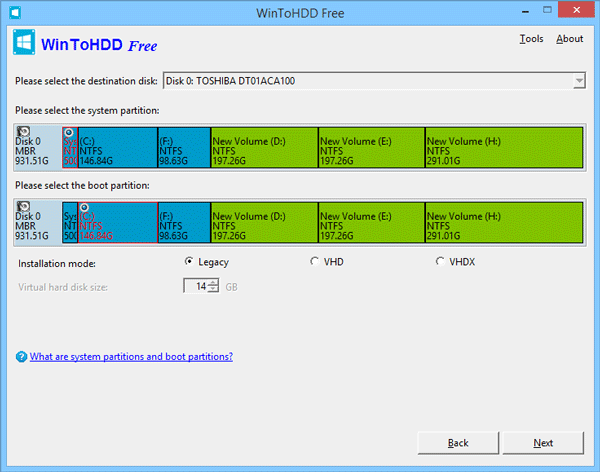Click the 'Installation mode:' label

coord(57,264)
